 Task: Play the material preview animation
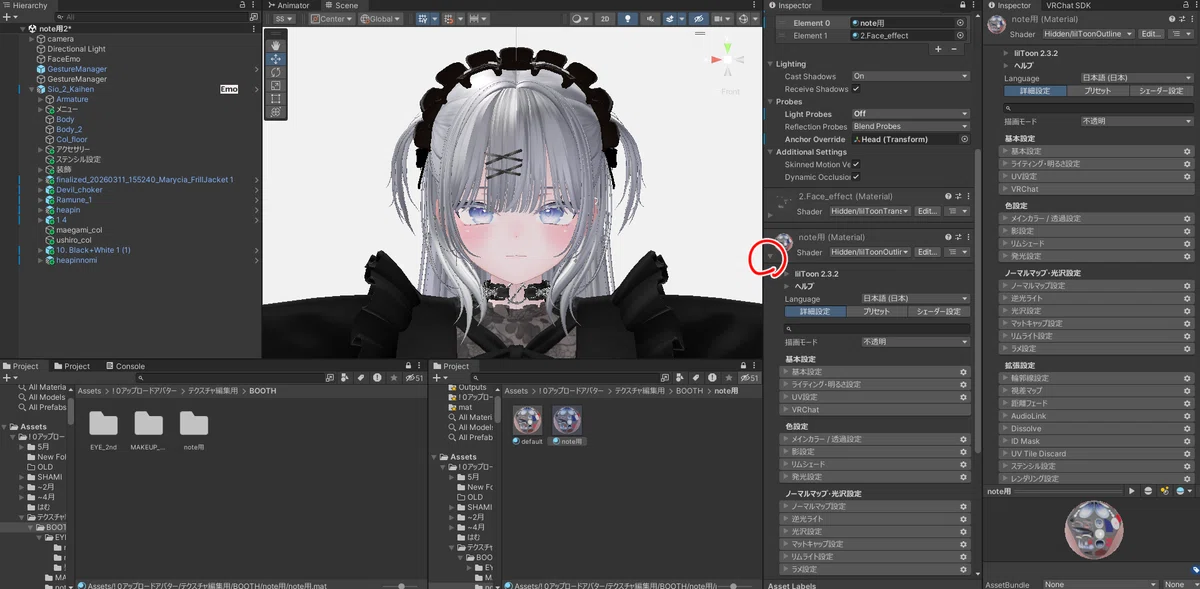coord(1132,491)
